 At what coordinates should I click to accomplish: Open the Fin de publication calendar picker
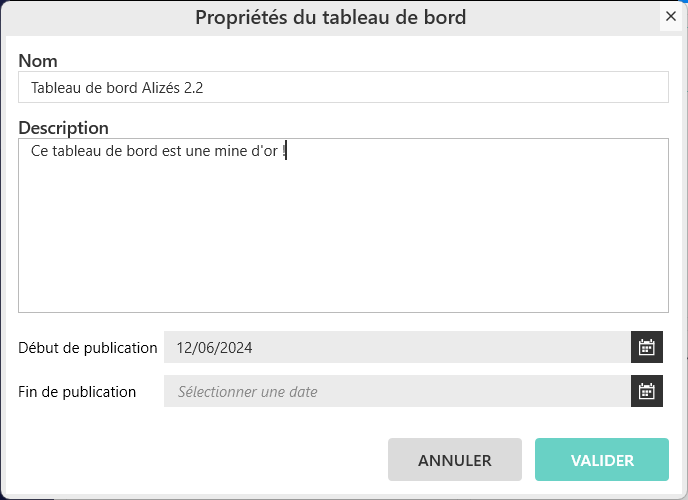click(x=647, y=391)
